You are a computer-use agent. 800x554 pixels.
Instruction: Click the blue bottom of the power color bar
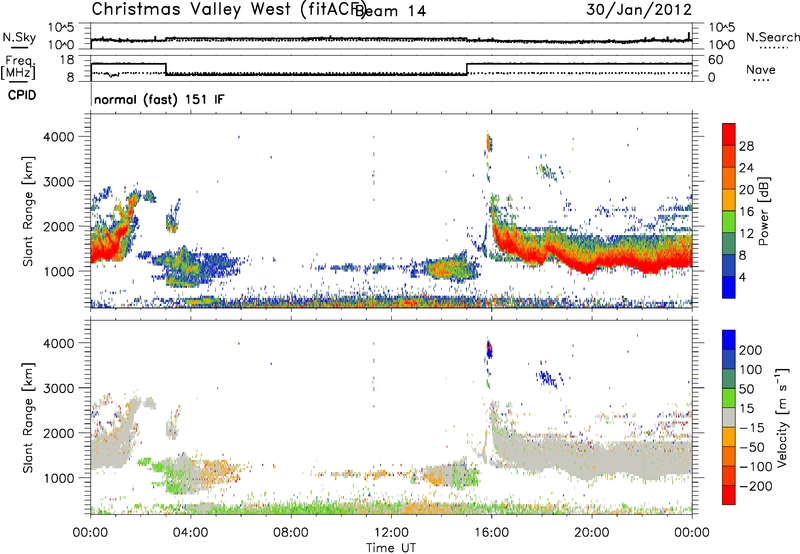point(729,287)
